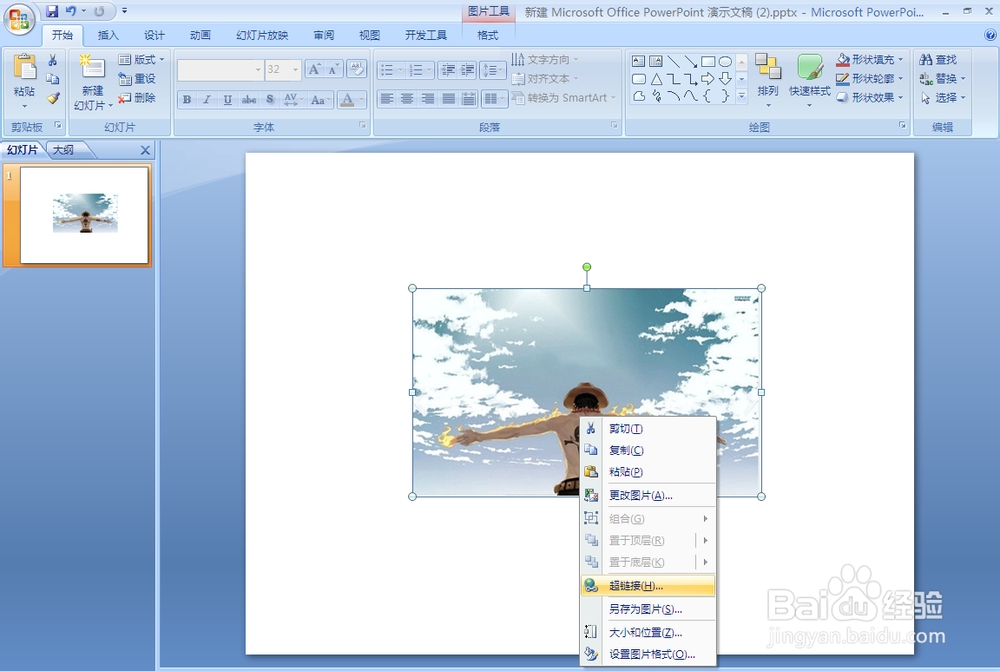Viewport: 1000px width, 671px height.
Task: Open the View (视图) ribbon tab
Action: click(x=369, y=35)
